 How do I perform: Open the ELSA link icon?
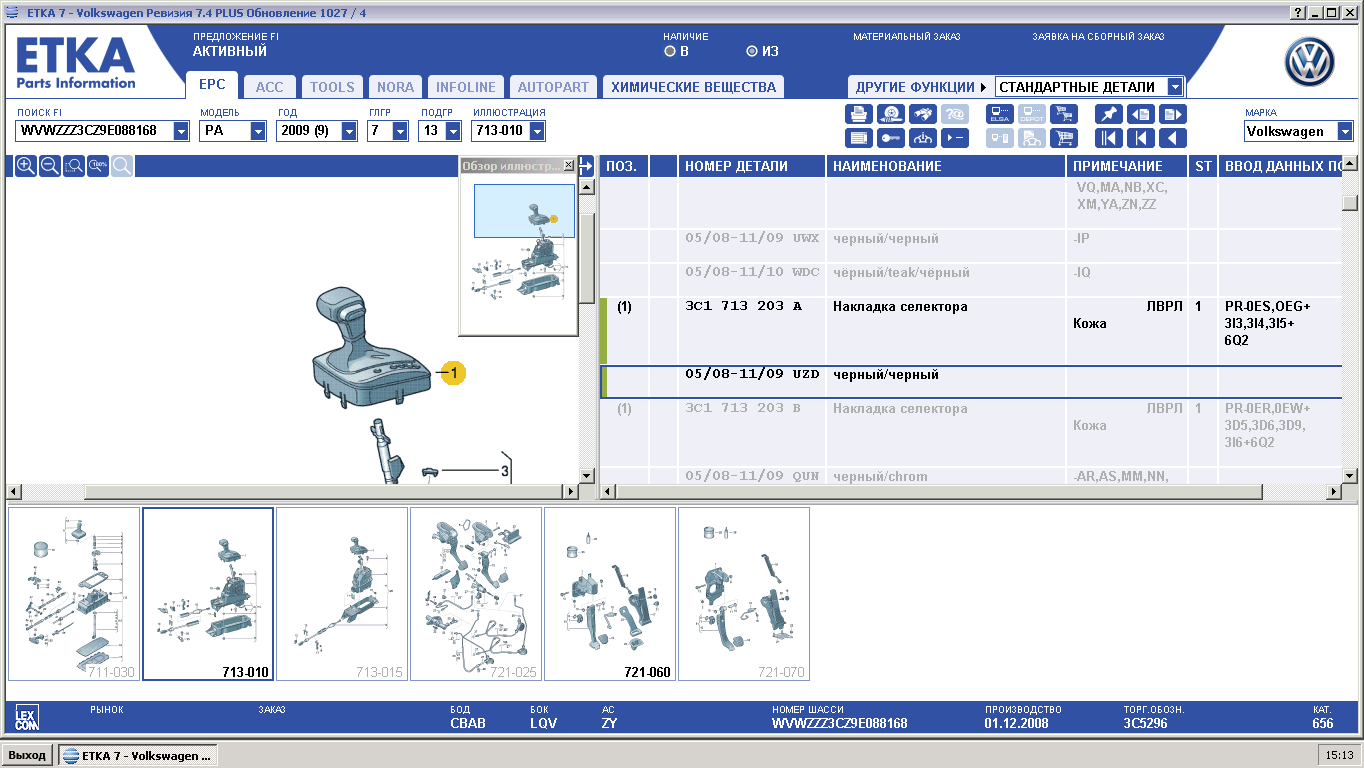tap(1000, 114)
